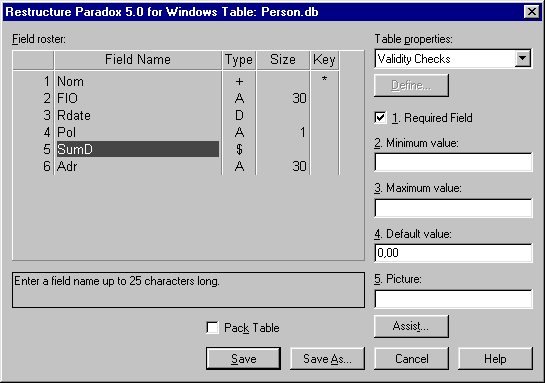Click the Type column header
545x383 pixels.
239,59
